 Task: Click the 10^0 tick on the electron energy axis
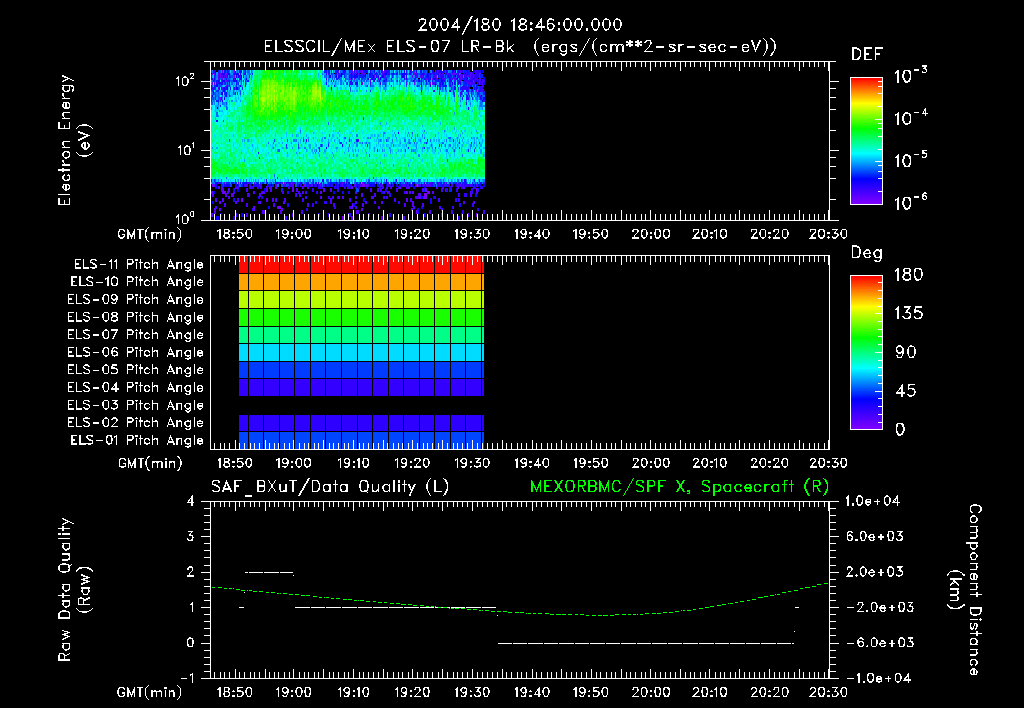[185, 217]
